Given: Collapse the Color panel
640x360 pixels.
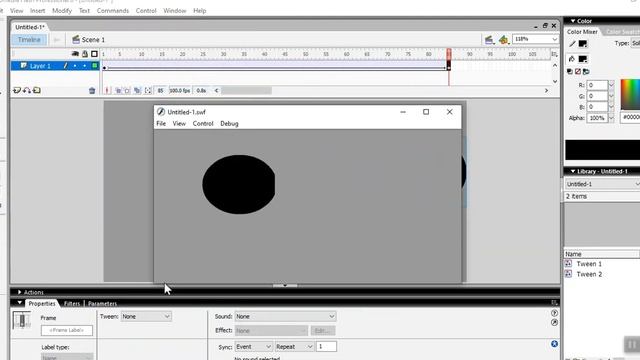Looking at the screenshot, I should [573, 21].
